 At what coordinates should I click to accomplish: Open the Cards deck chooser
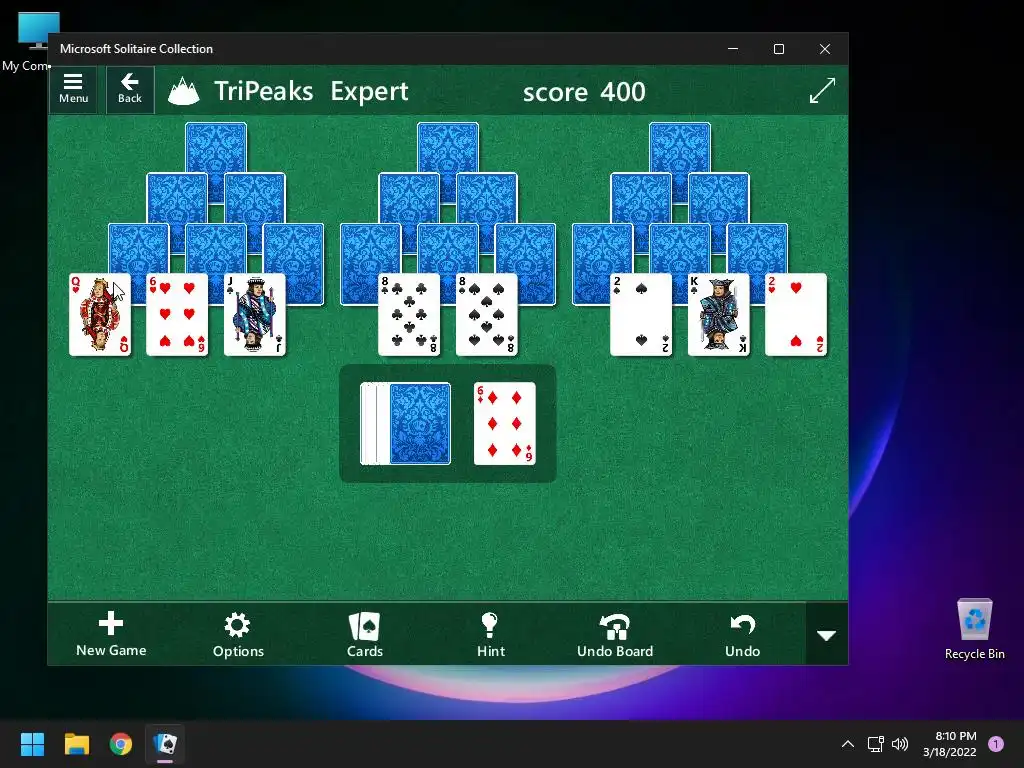(364, 634)
